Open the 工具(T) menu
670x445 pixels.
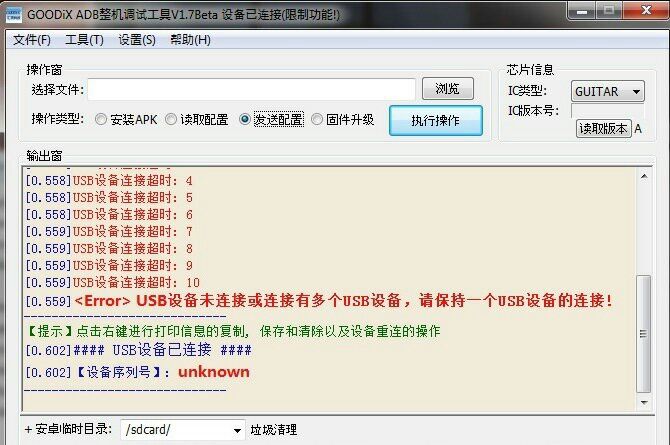(84, 40)
